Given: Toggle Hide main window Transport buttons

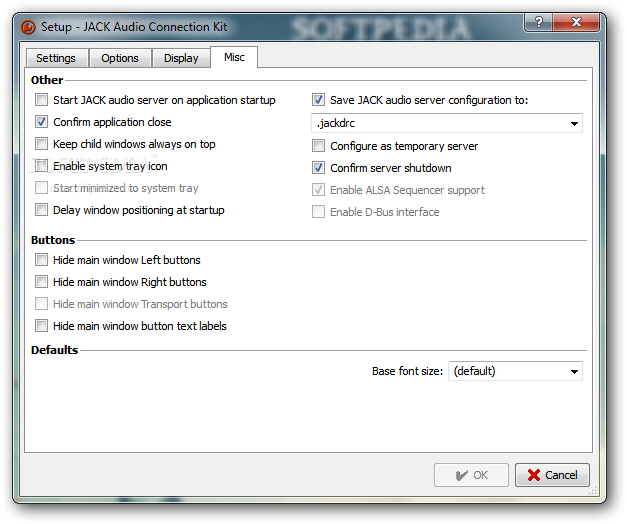Looking at the screenshot, I should [42, 304].
